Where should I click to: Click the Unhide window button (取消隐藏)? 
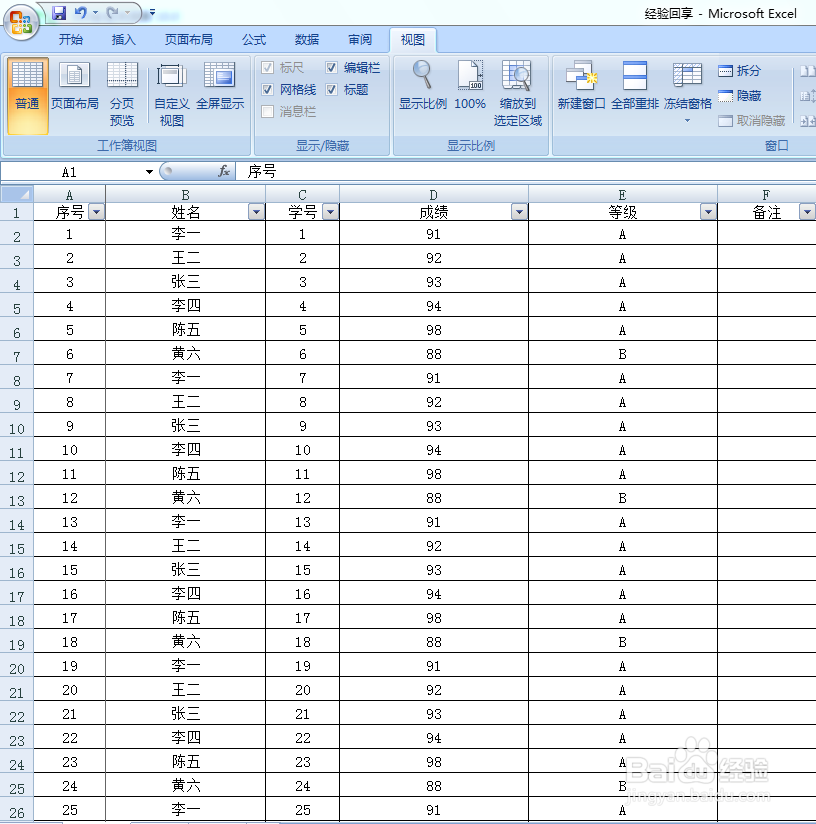(x=752, y=121)
